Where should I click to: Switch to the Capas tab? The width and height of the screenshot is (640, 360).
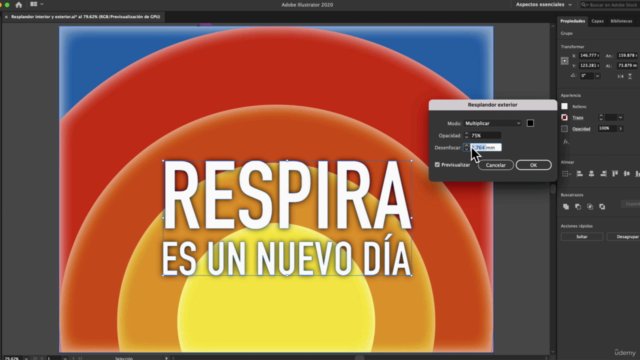(x=597, y=21)
